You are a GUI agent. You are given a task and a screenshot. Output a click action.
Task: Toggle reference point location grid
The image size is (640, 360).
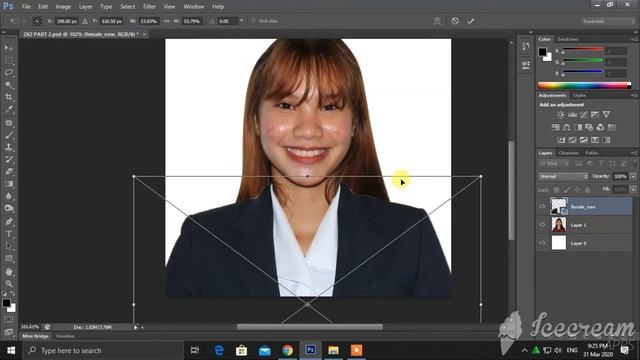click(x=37, y=21)
